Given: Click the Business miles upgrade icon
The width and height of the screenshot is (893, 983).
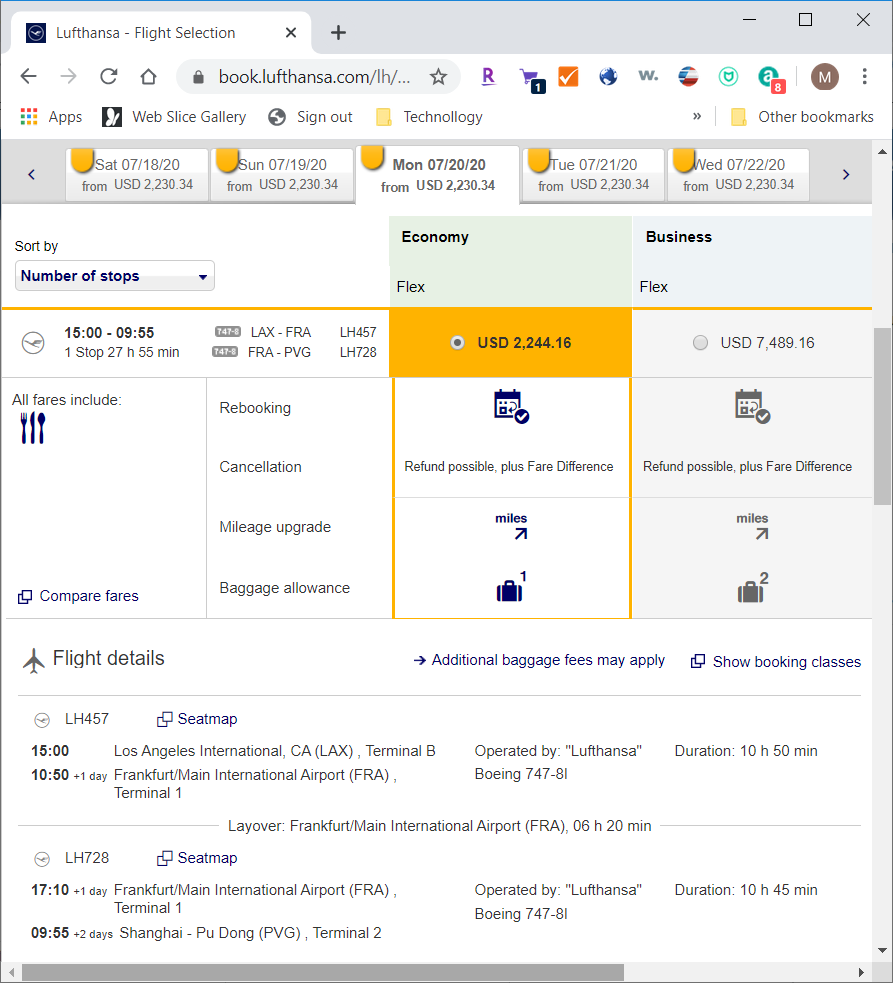Looking at the screenshot, I should [x=753, y=526].
